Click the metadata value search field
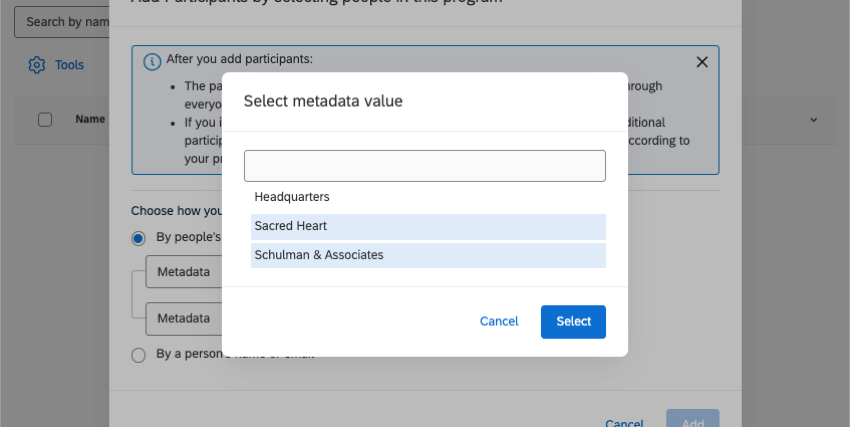850x427 pixels. (x=425, y=166)
